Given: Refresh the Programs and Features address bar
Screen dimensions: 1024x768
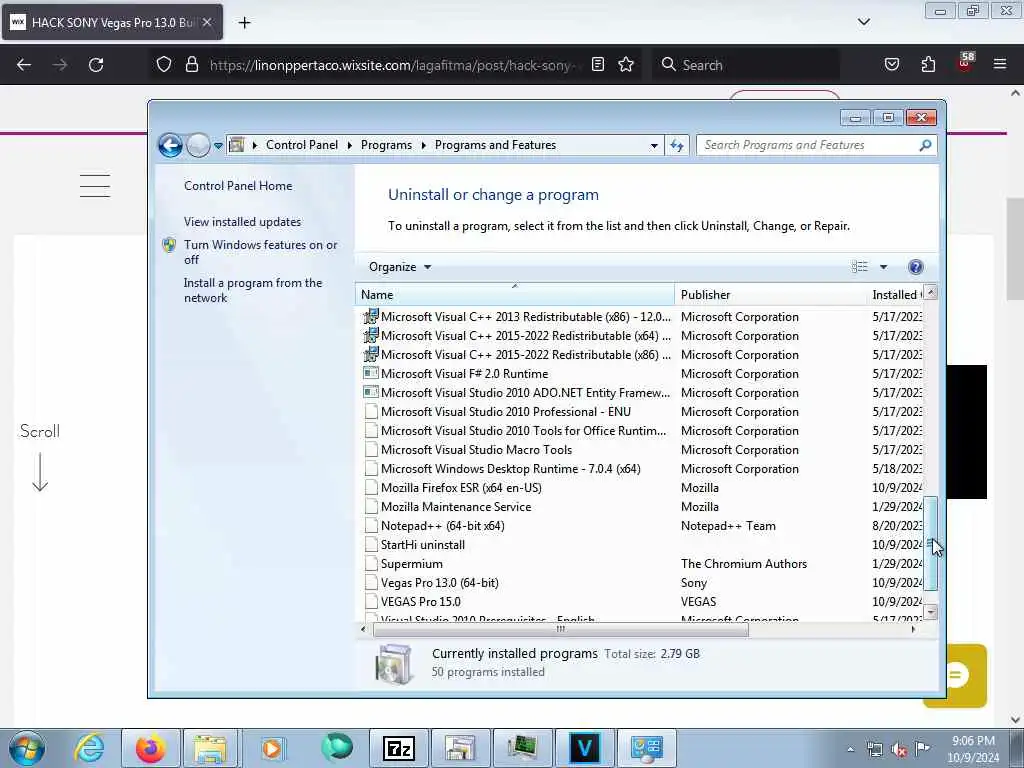Looking at the screenshot, I should [x=677, y=146].
